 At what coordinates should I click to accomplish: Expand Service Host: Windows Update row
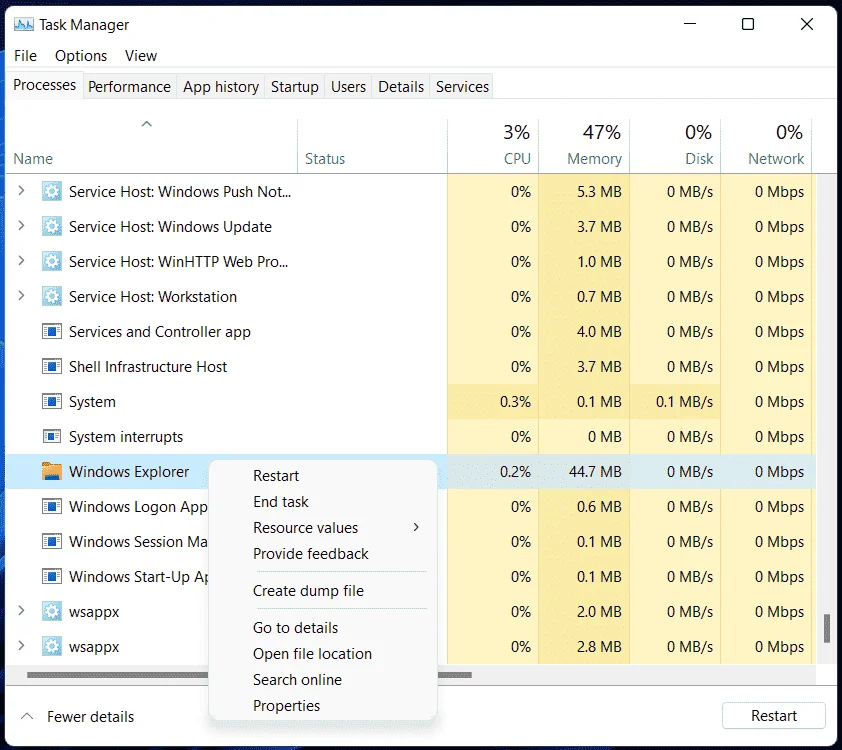coord(21,225)
